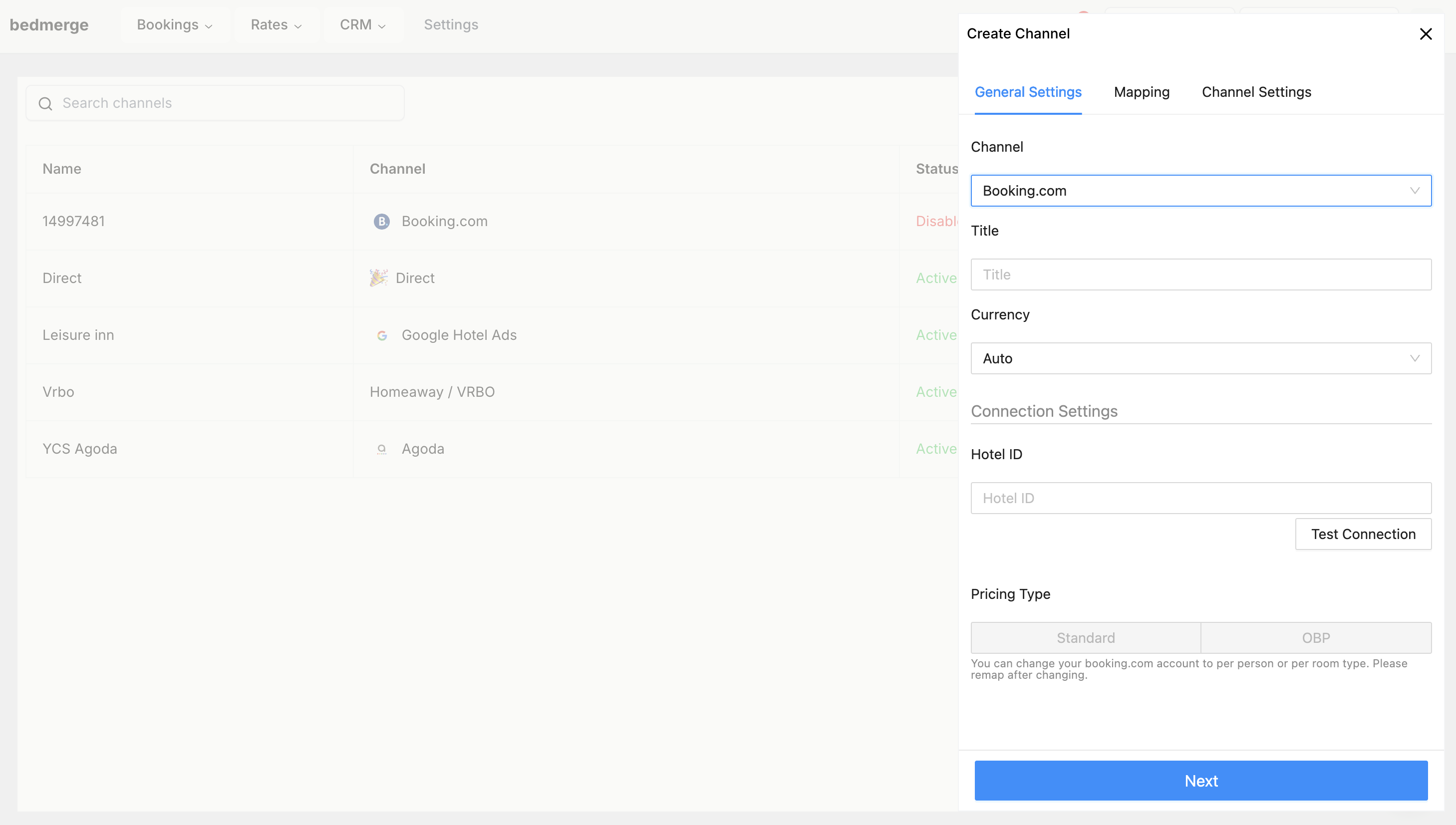Viewport: 1456px width, 825px height.
Task: Open the Channel dropdown showing Booking.com
Action: click(1200, 190)
